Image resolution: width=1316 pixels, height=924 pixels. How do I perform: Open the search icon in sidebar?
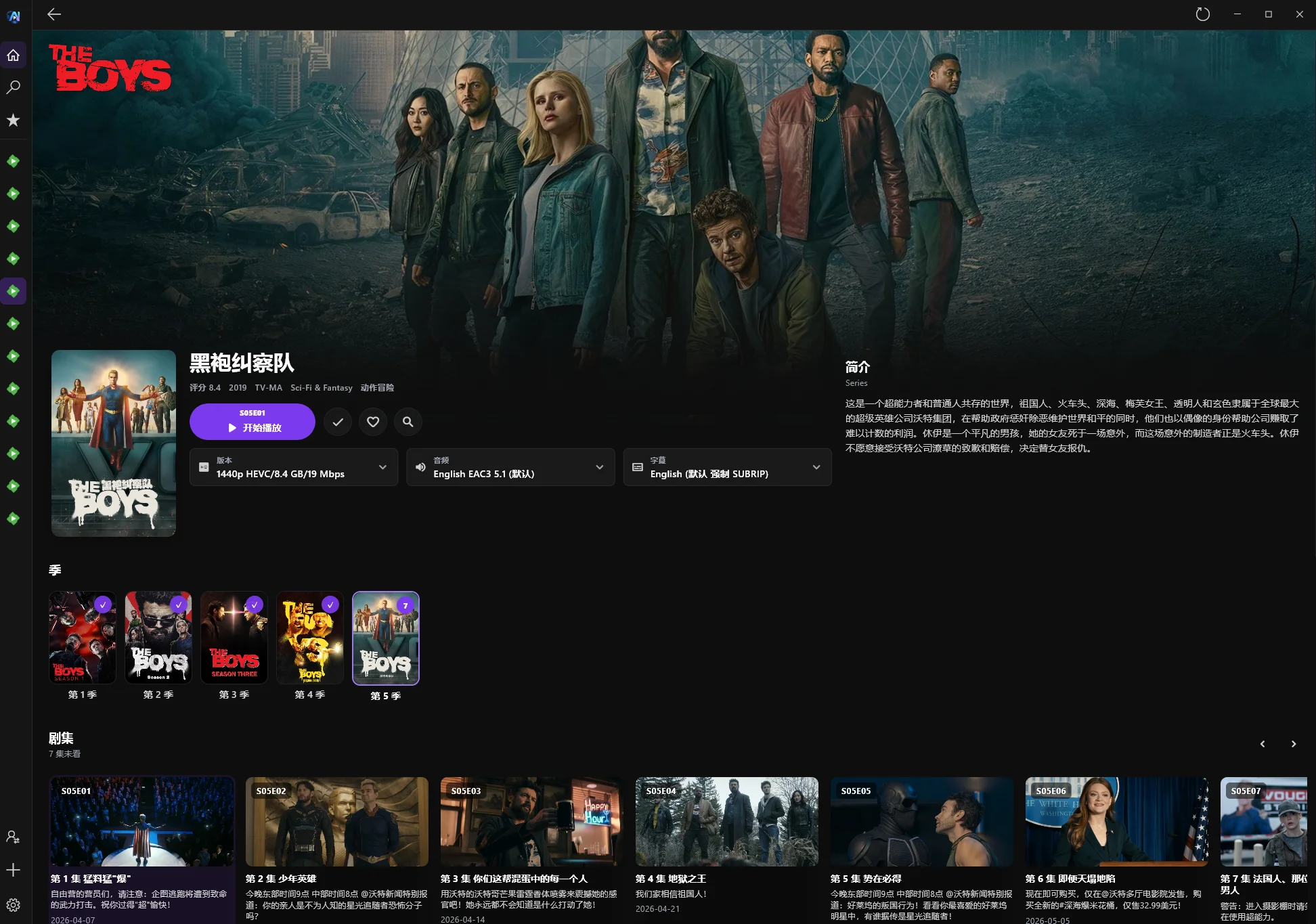(14, 87)
